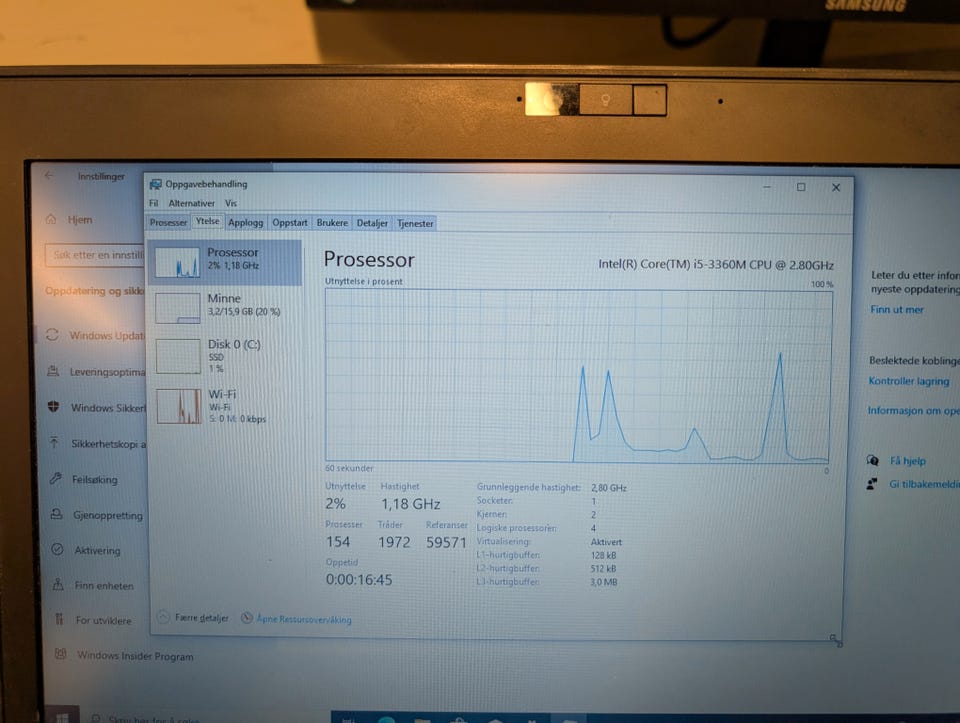Image resolution: width=960 pixels, height=723 pixels.
Task: Click the Hjem house icon in Innstillinger
Action: pyautogui.click(x=51, y=219)
